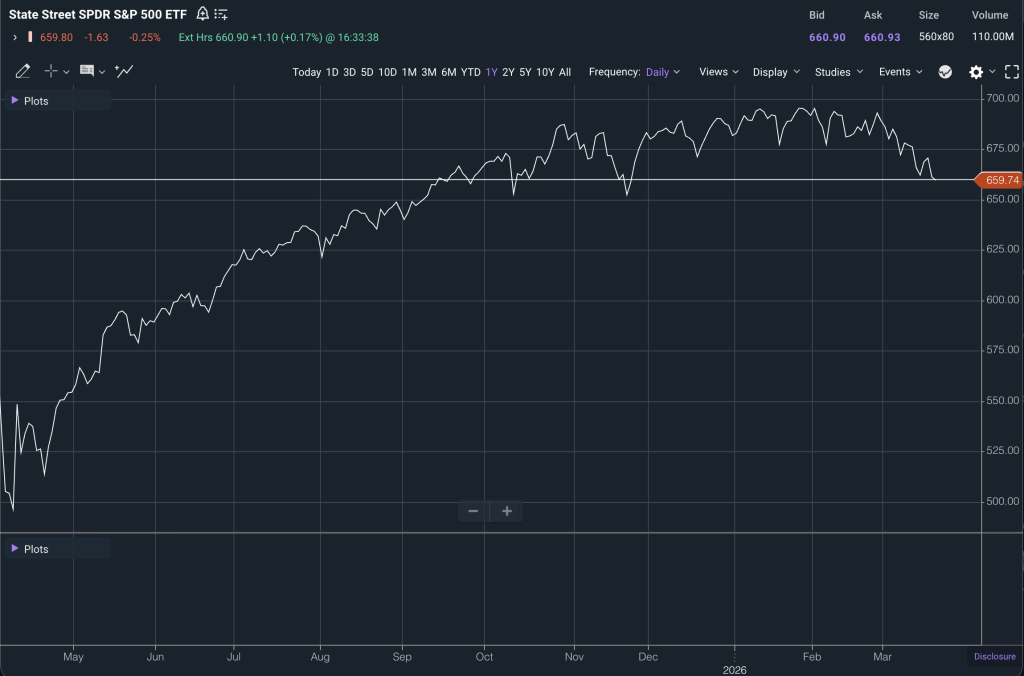Click the ask price 660.93
The width and height of the screenshot is (1024, 676).
(x=882, y=37)
